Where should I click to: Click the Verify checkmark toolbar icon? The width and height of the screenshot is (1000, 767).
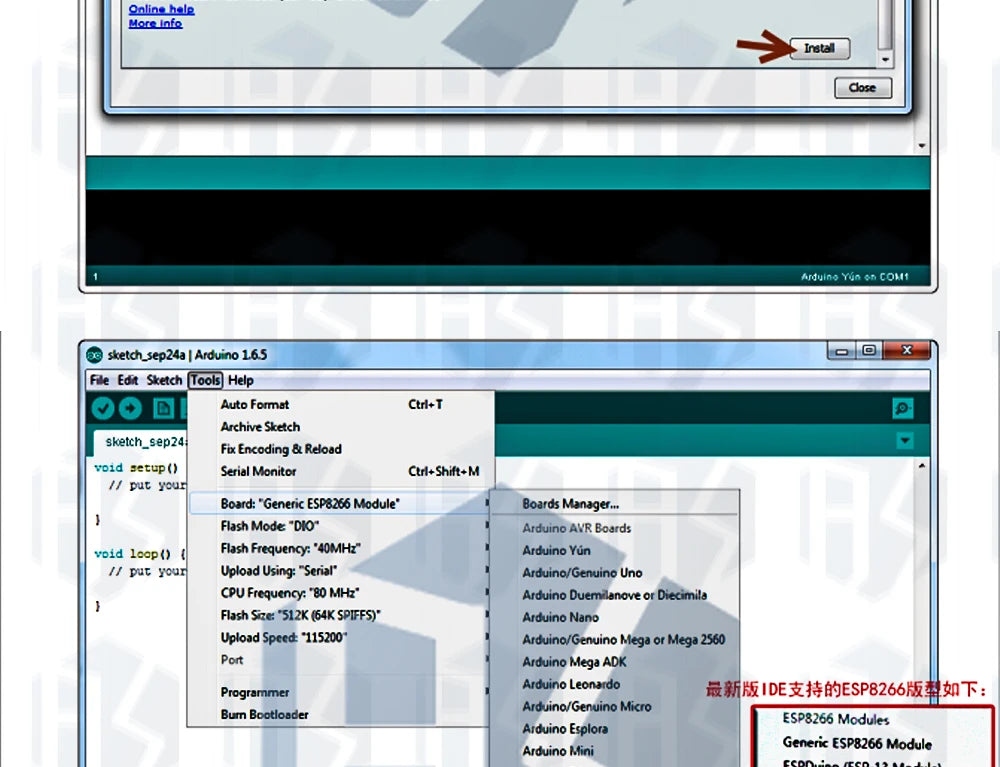tap(103, 408)
